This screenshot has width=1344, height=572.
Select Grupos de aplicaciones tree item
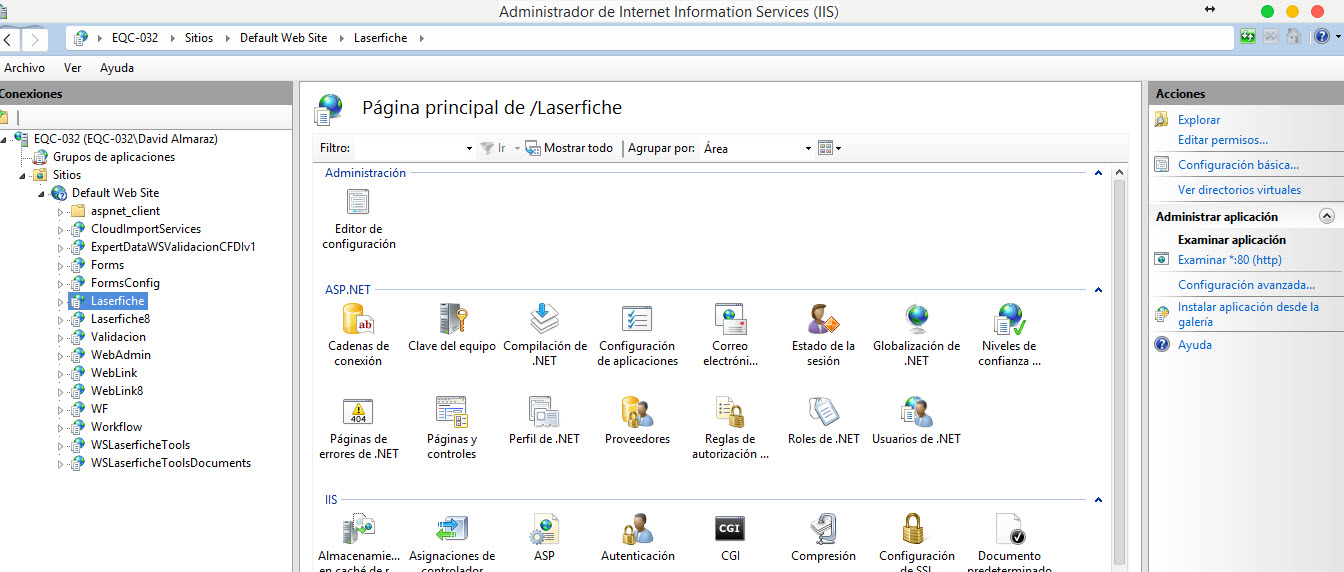pyautogui.click(x=114, y=157)
